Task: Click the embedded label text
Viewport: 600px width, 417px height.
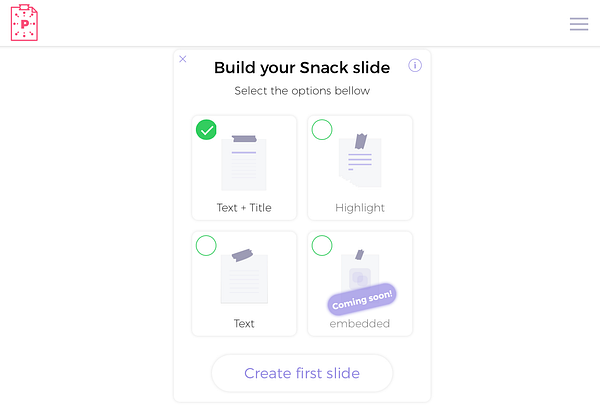Action: coord(360,324)
